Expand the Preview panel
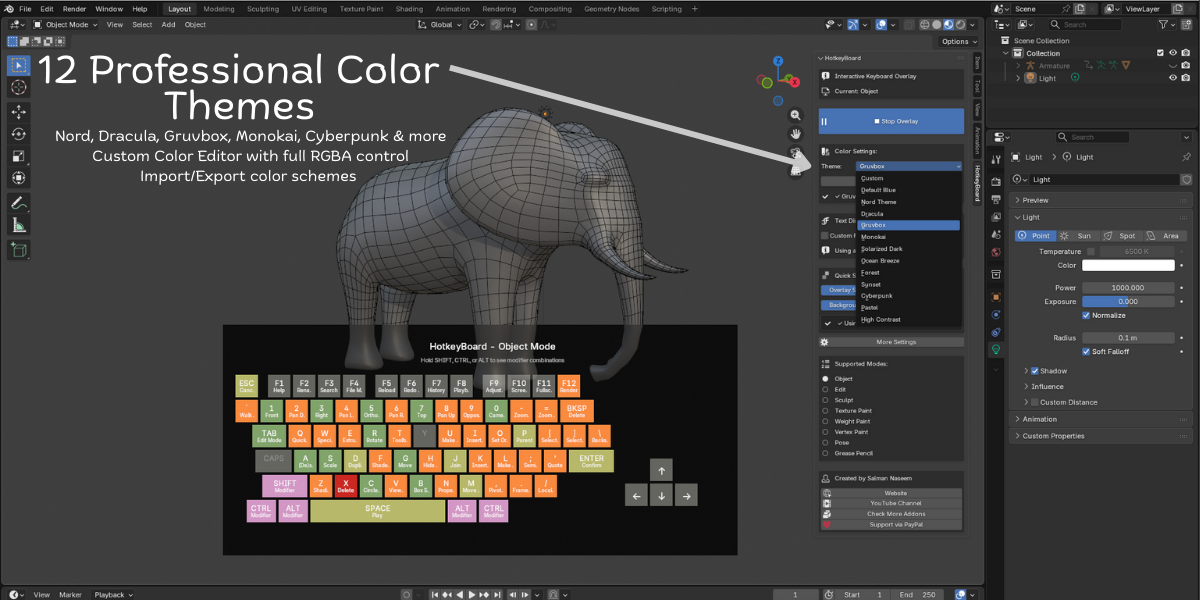1200x600 pixels. pyautogui.click(x=1101, y=200)
